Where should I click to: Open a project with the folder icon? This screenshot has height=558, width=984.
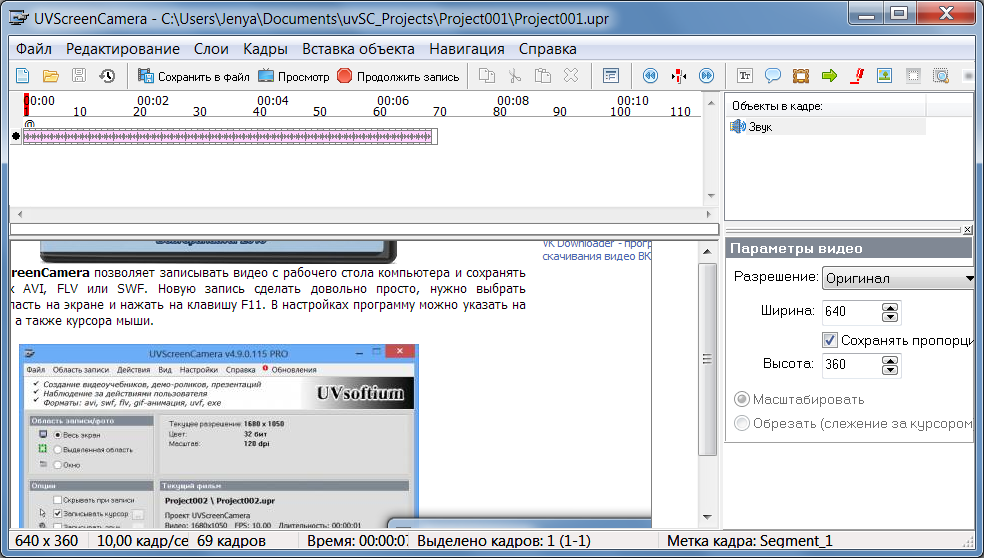point(50,76)
